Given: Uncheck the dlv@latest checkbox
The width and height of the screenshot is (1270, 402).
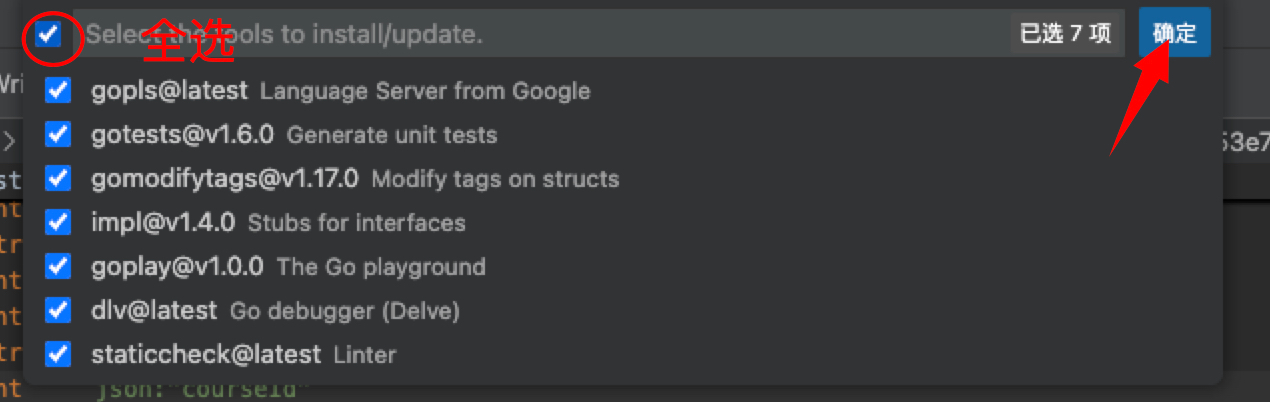Looking at the screenshot, I should tap(59, 310).
